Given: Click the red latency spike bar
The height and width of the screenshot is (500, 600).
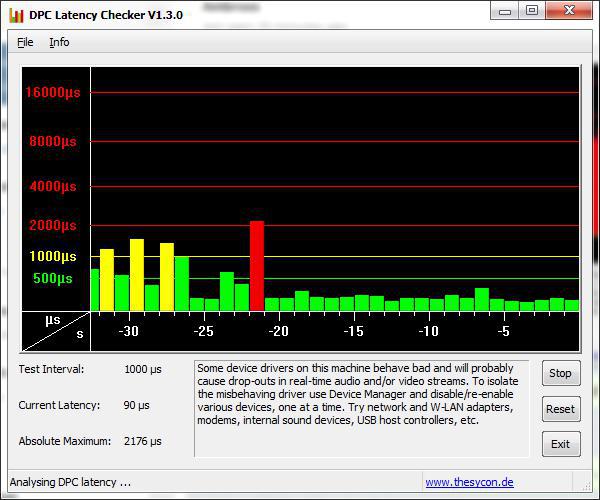Looking at the screenshot, I should pos(257,265).
